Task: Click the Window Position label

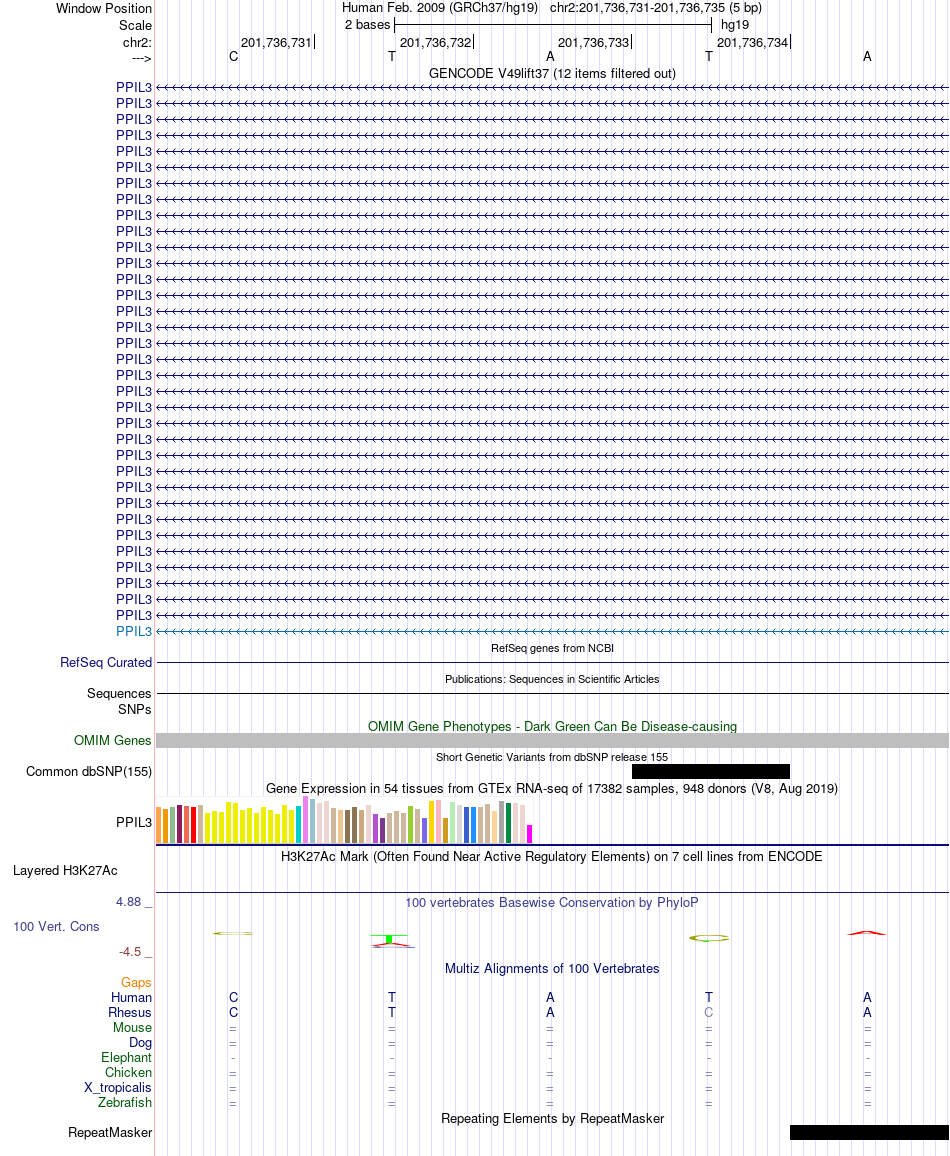Action: point(104,9)
